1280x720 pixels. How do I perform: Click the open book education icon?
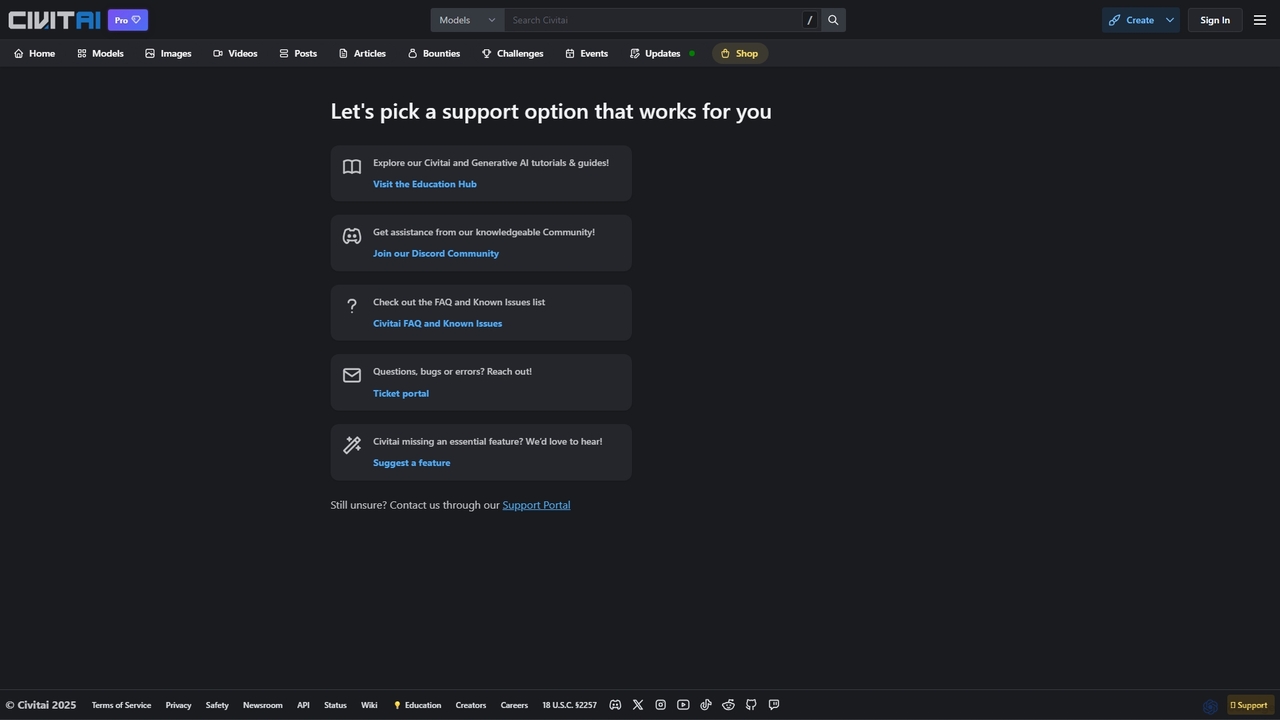coord(352,167)
